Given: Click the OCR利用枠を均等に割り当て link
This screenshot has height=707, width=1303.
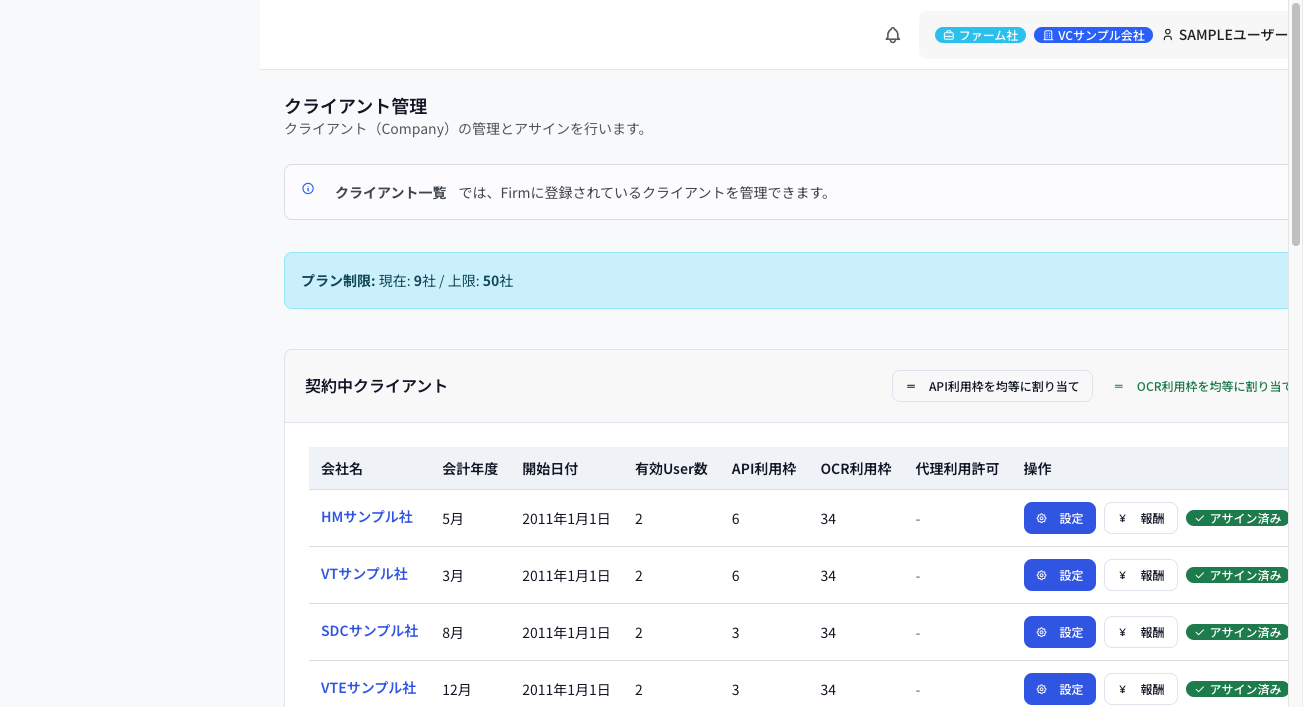Looking at the screenshot, I should click(1215, 386).
